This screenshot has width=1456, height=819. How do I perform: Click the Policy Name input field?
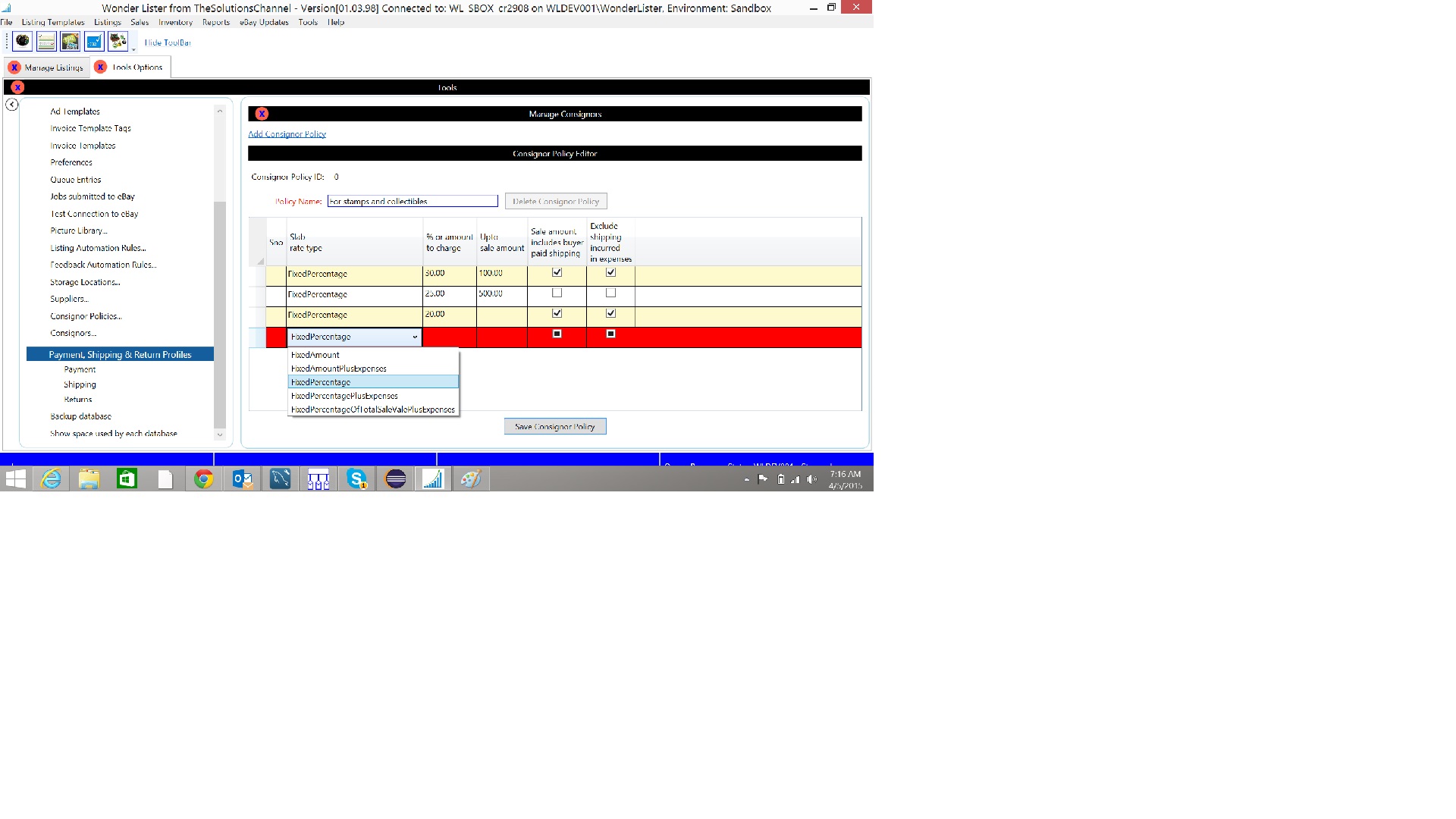tap(413, 201)
